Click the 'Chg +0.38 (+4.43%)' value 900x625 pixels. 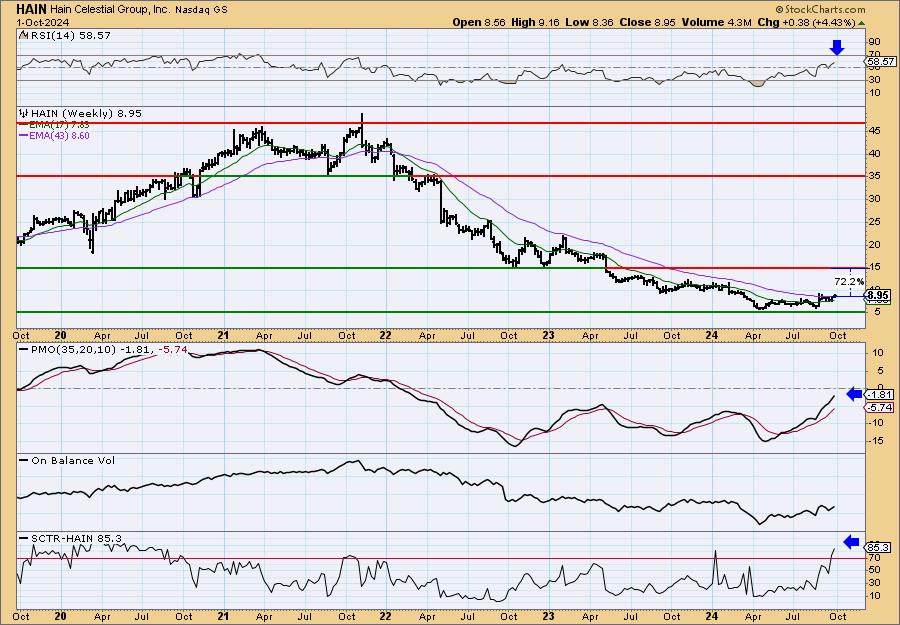806,22
